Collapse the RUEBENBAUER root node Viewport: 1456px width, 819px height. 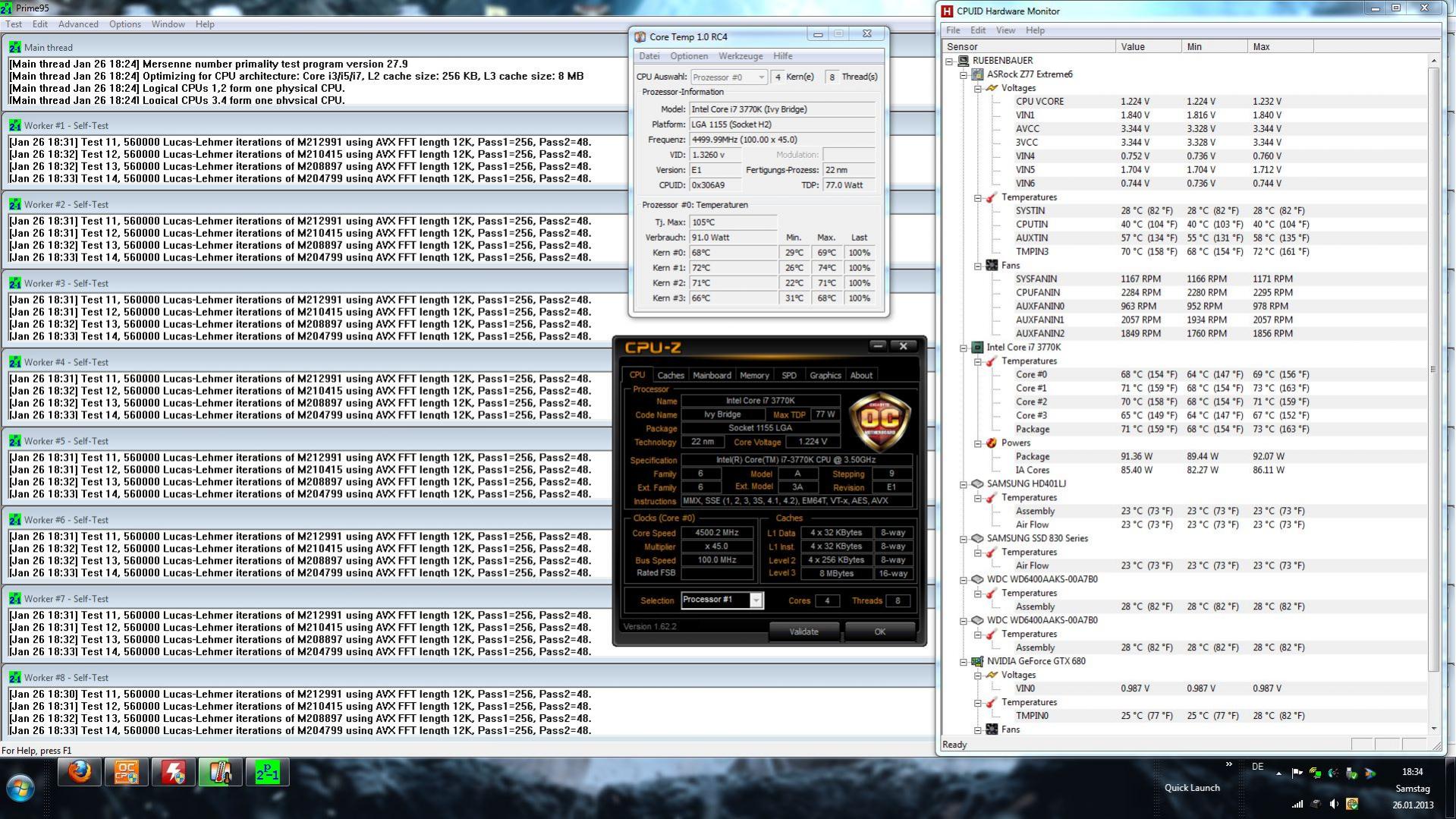click(949, 61)
